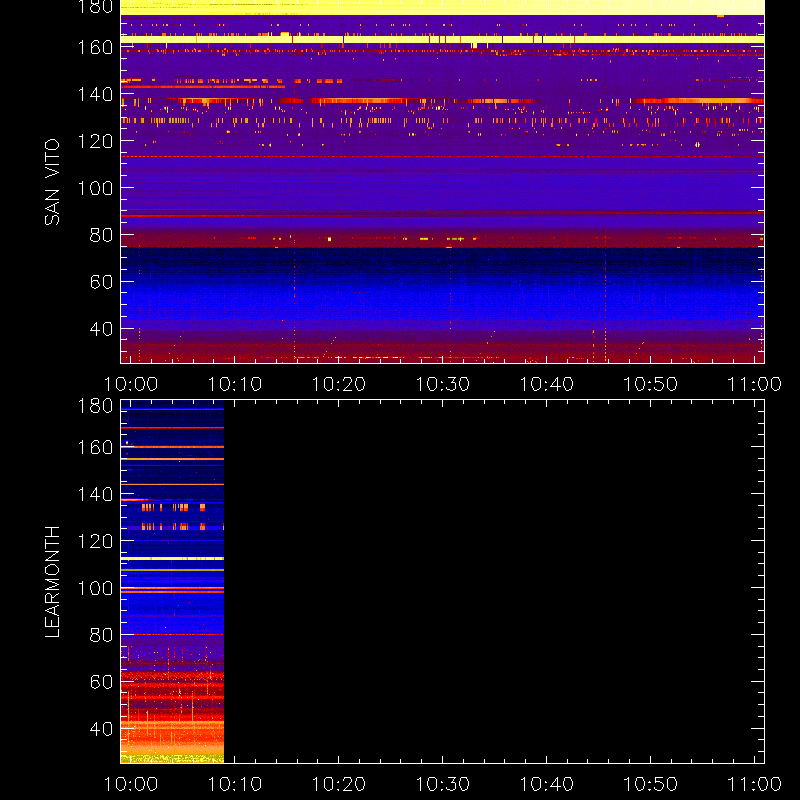
Task: Select the 120 tick label on SAN VITO axis
Action: pos(95,141)
